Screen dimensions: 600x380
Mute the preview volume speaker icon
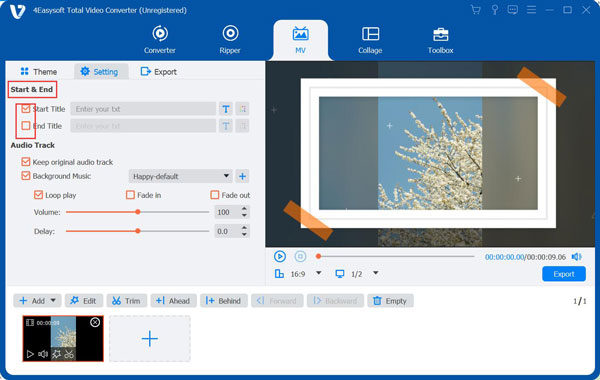pos(576,257)
